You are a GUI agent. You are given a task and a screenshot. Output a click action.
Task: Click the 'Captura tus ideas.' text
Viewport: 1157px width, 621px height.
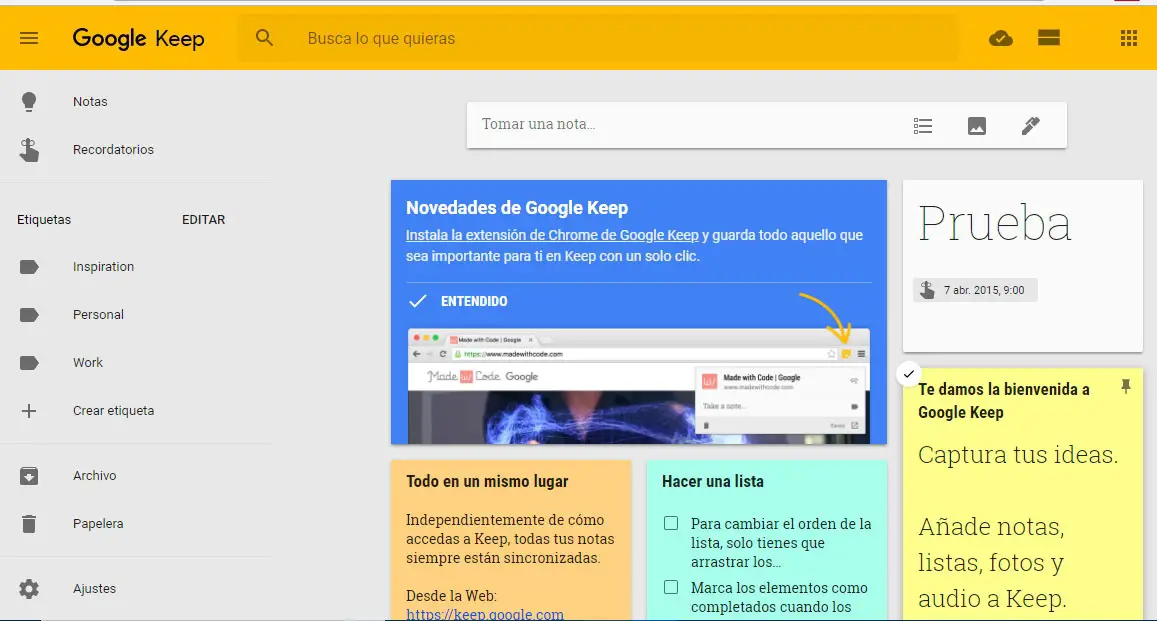[x=1018, y=454]
